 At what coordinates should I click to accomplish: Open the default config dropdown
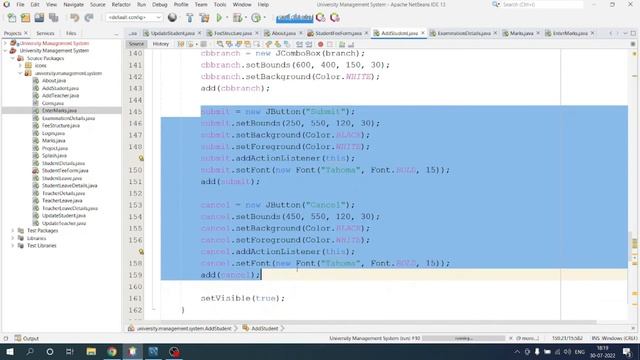click(x=134, y=18)
